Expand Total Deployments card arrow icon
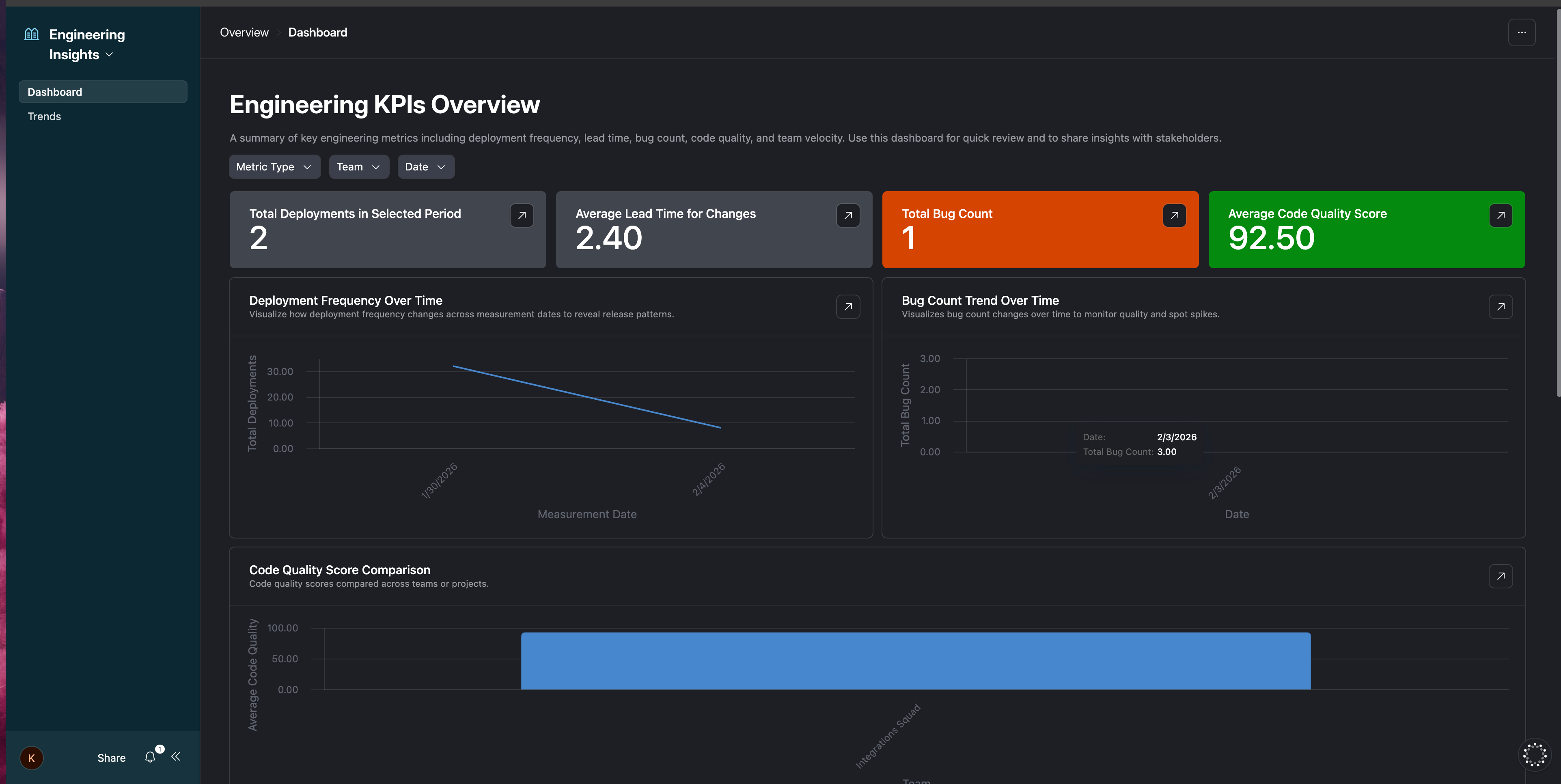This screenshot has width=1561, height=784. point(521,216)
